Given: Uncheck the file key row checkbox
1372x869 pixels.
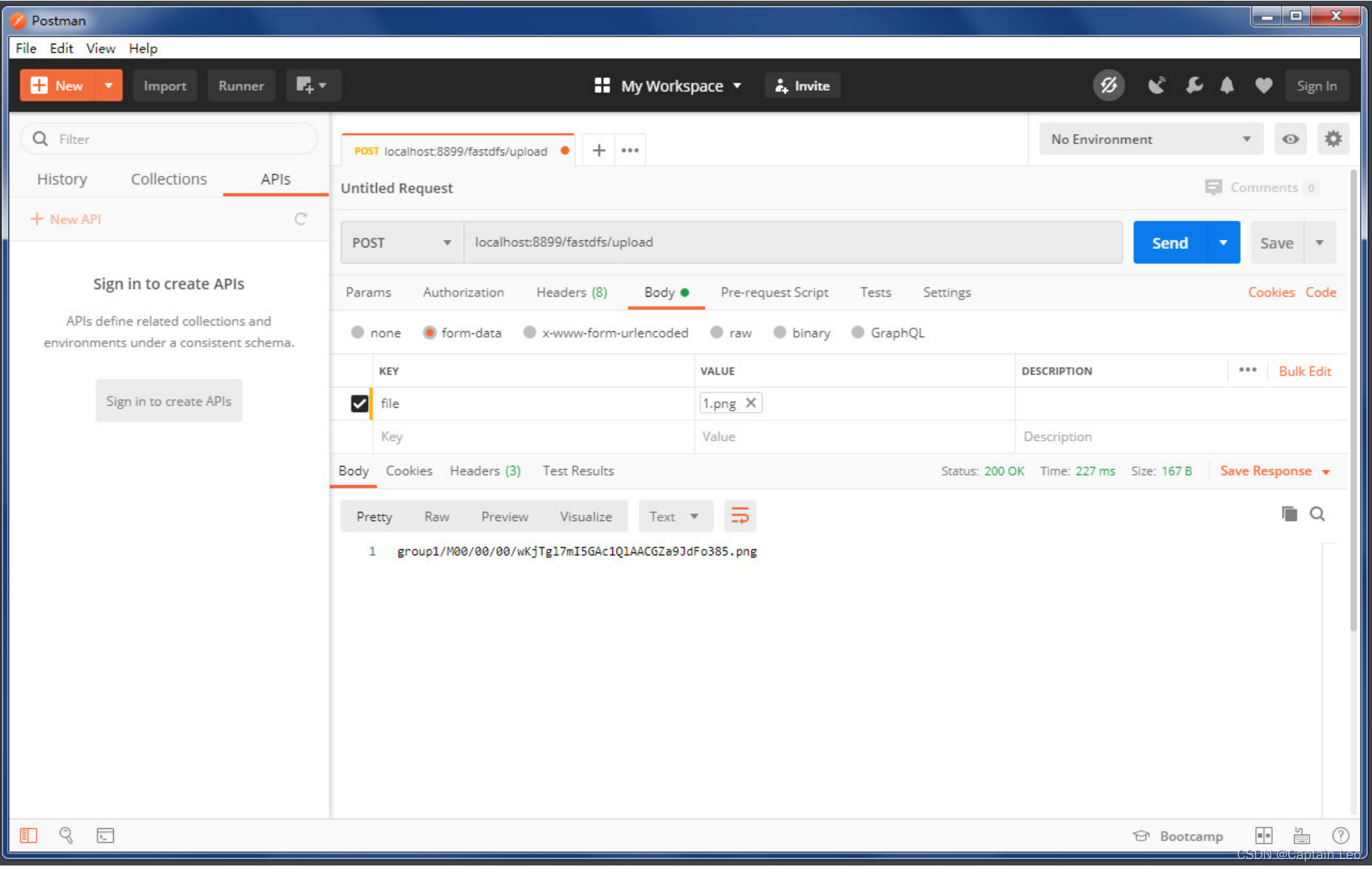Looking at the screenshot, I should tap(359, 404).
